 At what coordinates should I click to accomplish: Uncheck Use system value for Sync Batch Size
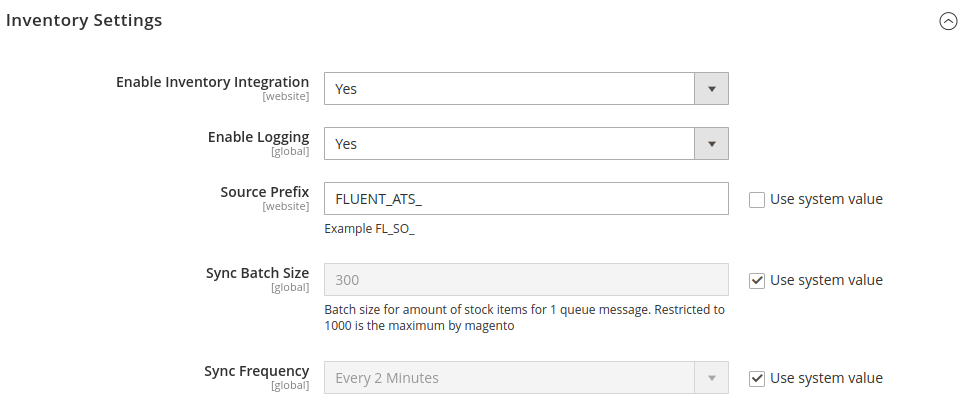pyautogui.click(x=757, y=280)
